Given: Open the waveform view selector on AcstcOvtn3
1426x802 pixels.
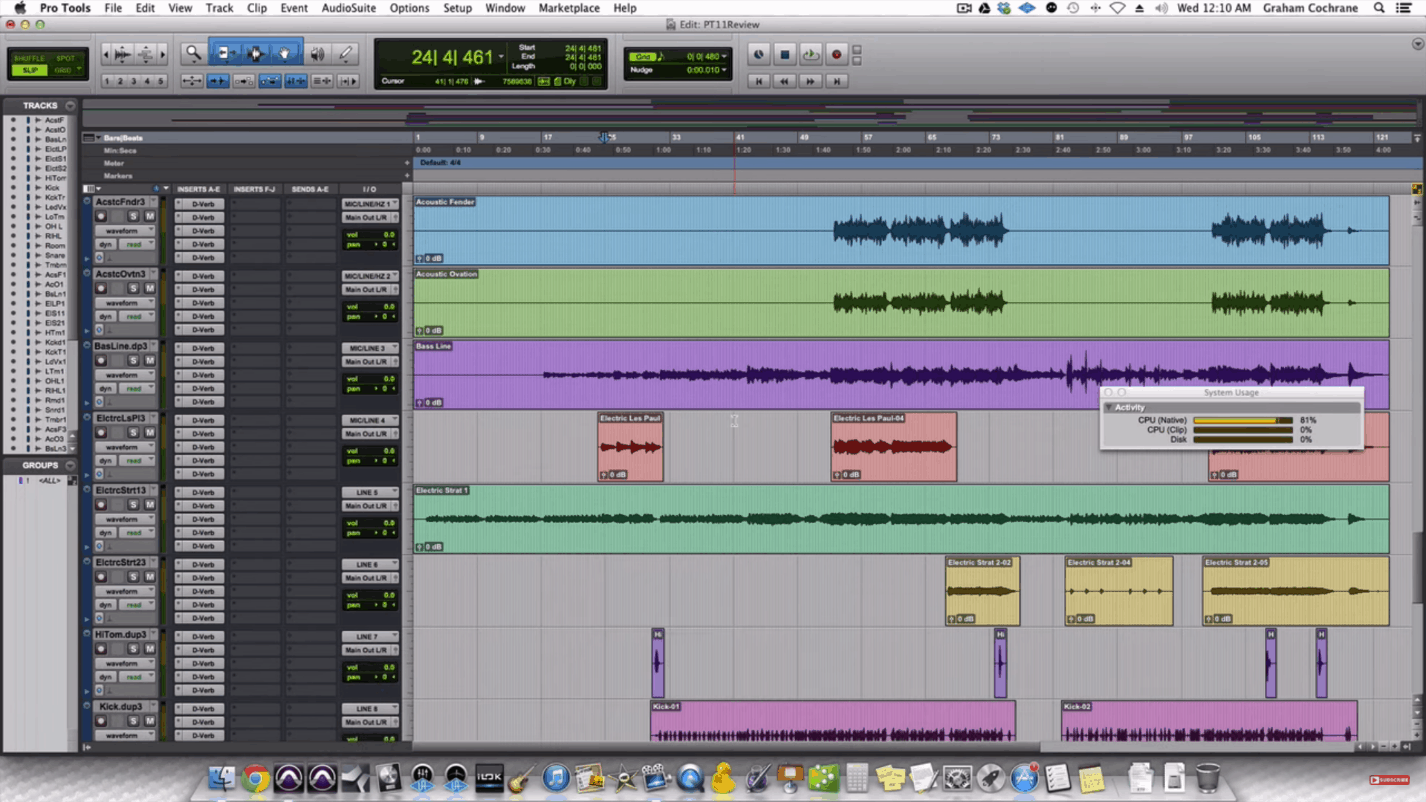Looking at the screenshot, I should tap(124, 303).
